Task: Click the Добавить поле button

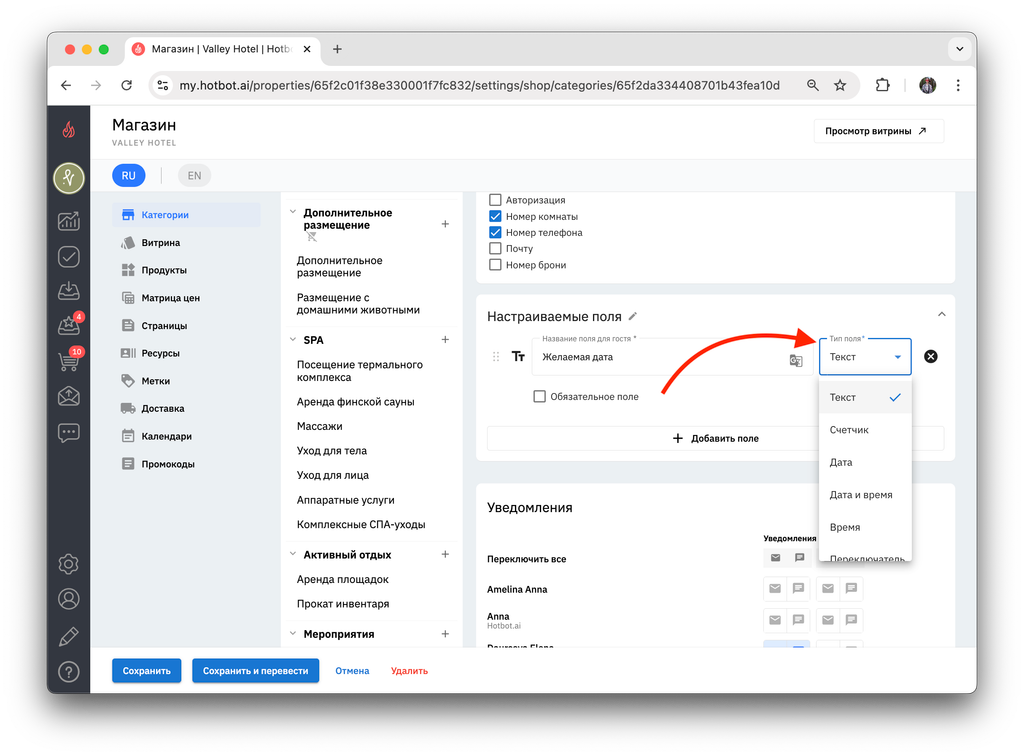Action: pos(716,438)
